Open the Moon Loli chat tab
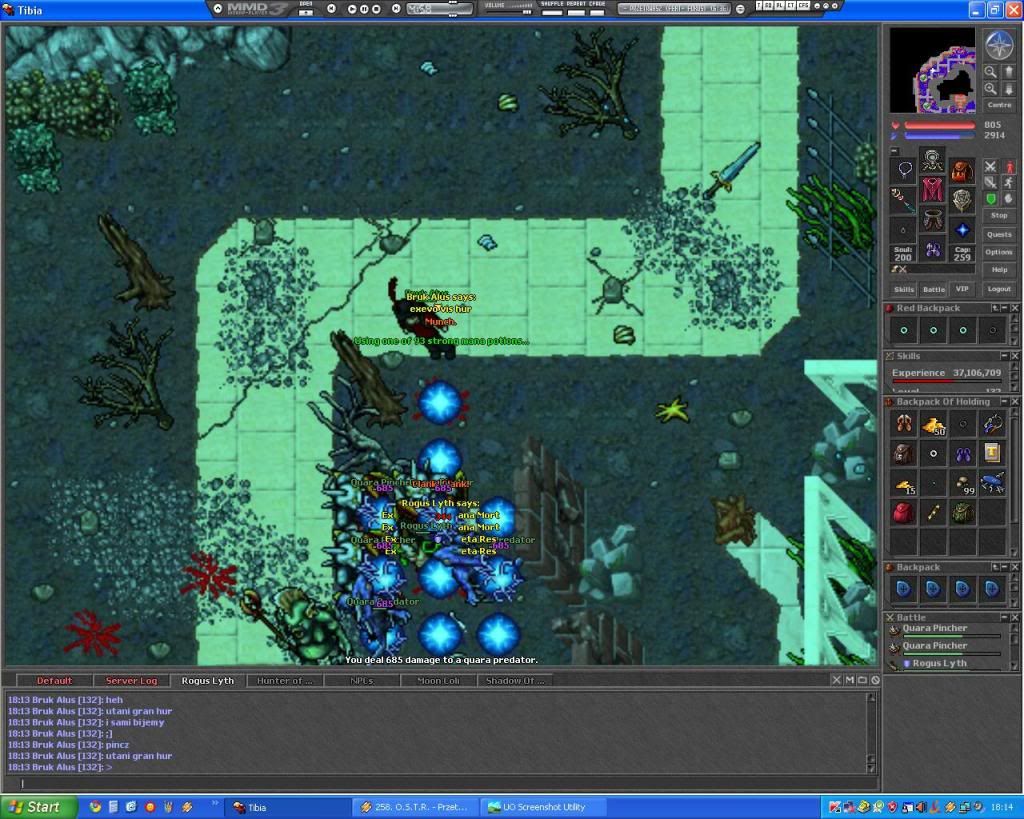The image size is (1024, 819). click(x=438, y=681)
